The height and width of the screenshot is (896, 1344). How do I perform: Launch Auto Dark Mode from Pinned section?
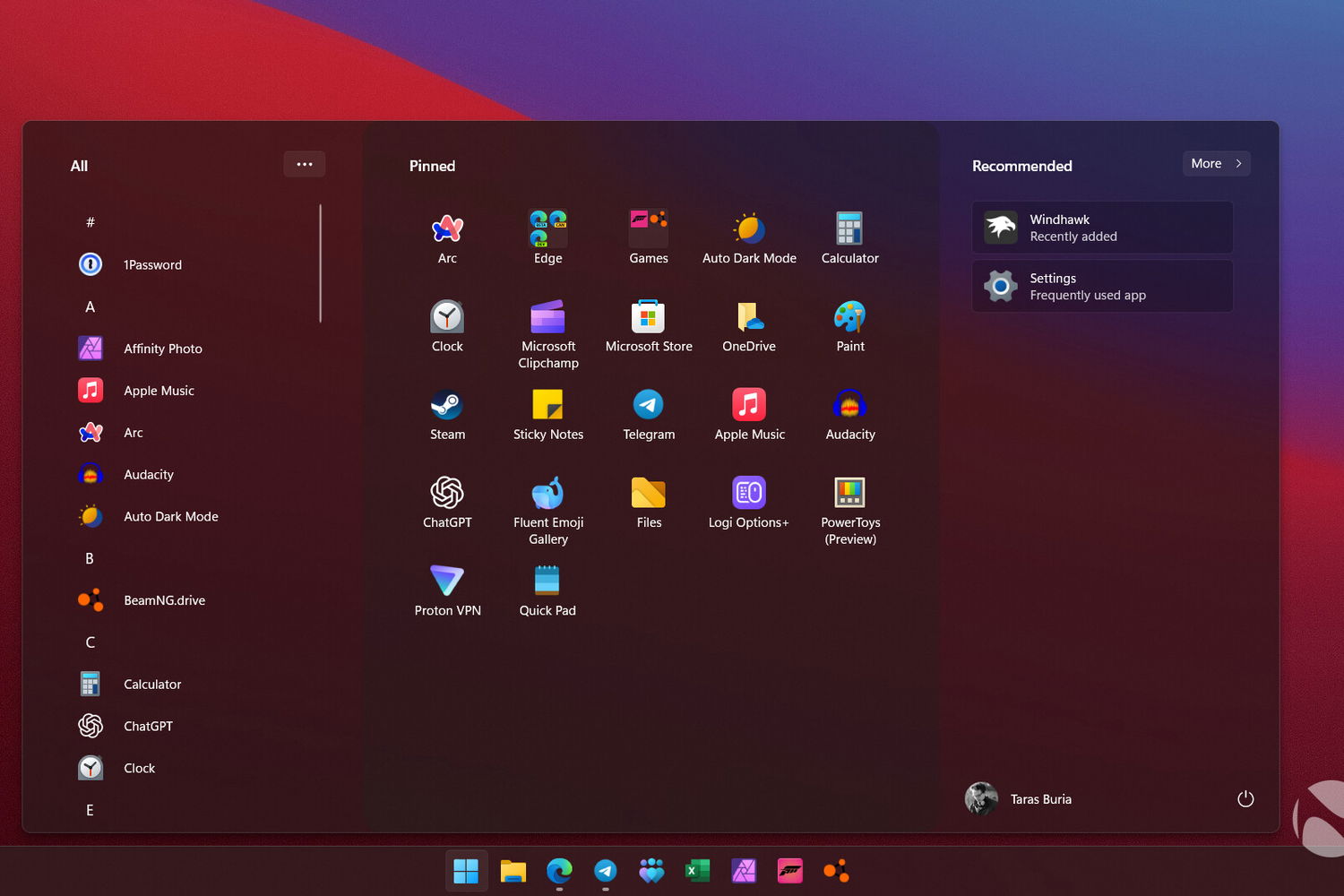tap(750, 238)
